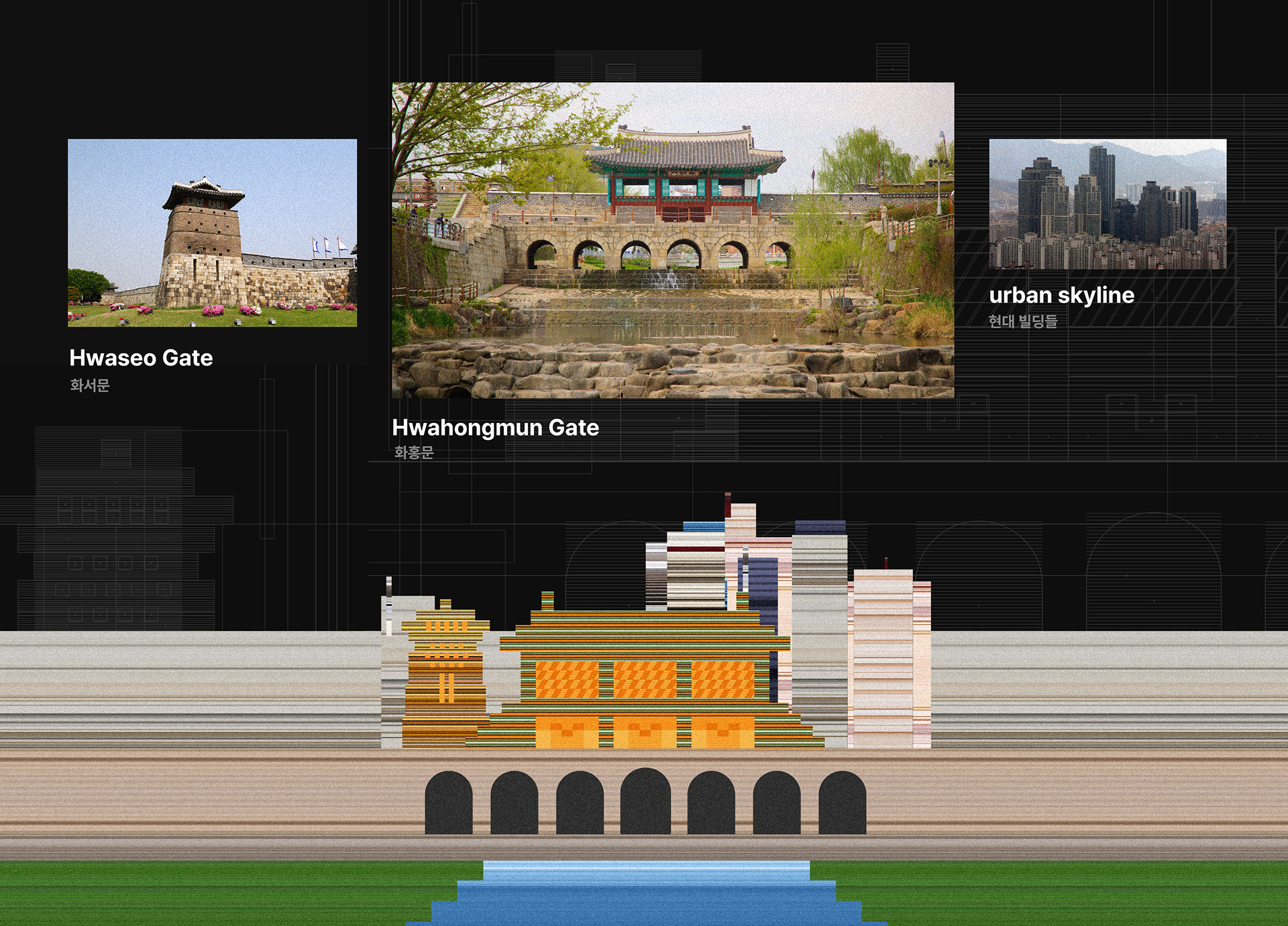Open the Hwaseo Gate photo
The height and width of the screenshot is (926, 1288).
tap(212, 233)
